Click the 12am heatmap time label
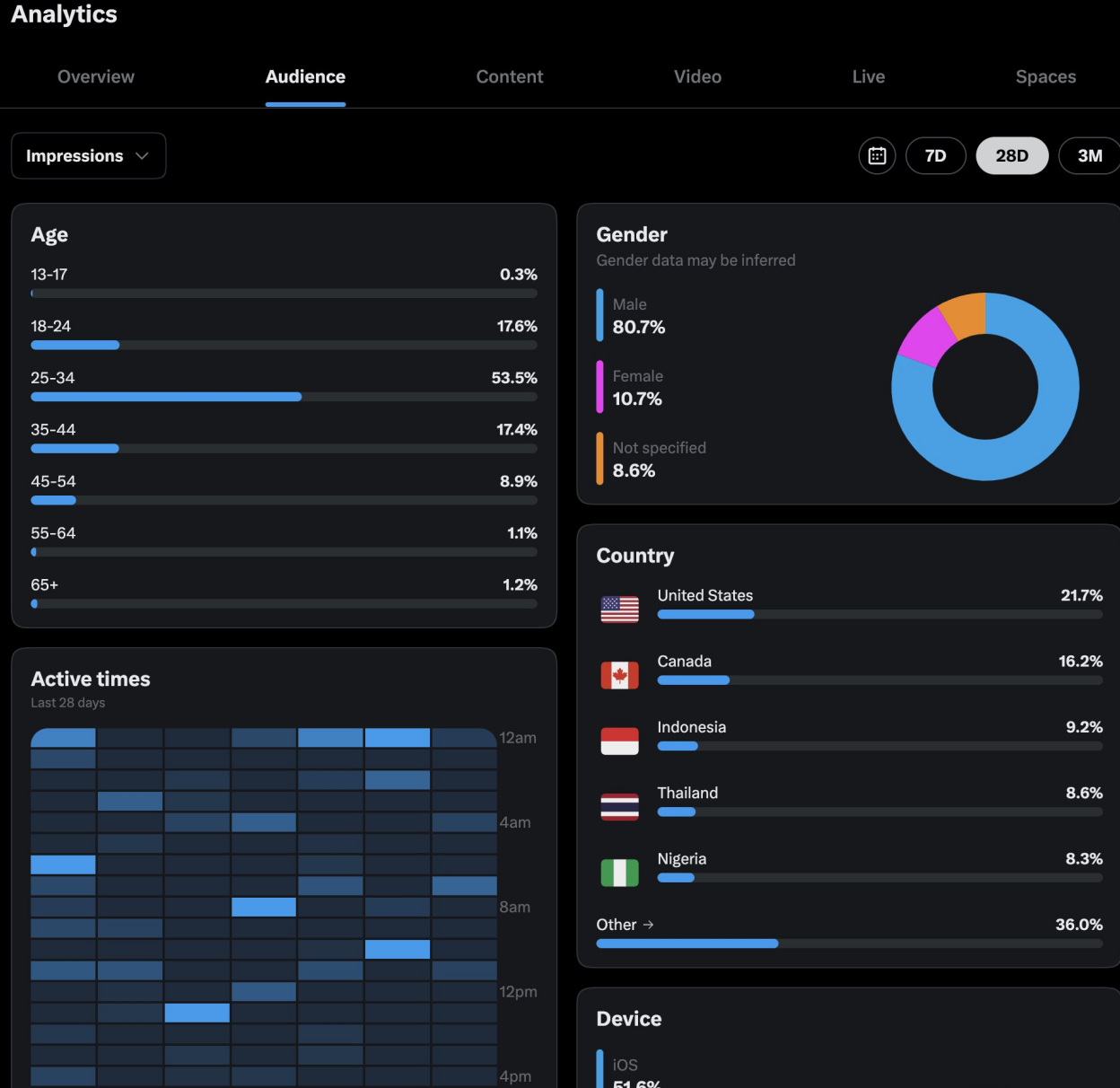 tap(518, 738)
